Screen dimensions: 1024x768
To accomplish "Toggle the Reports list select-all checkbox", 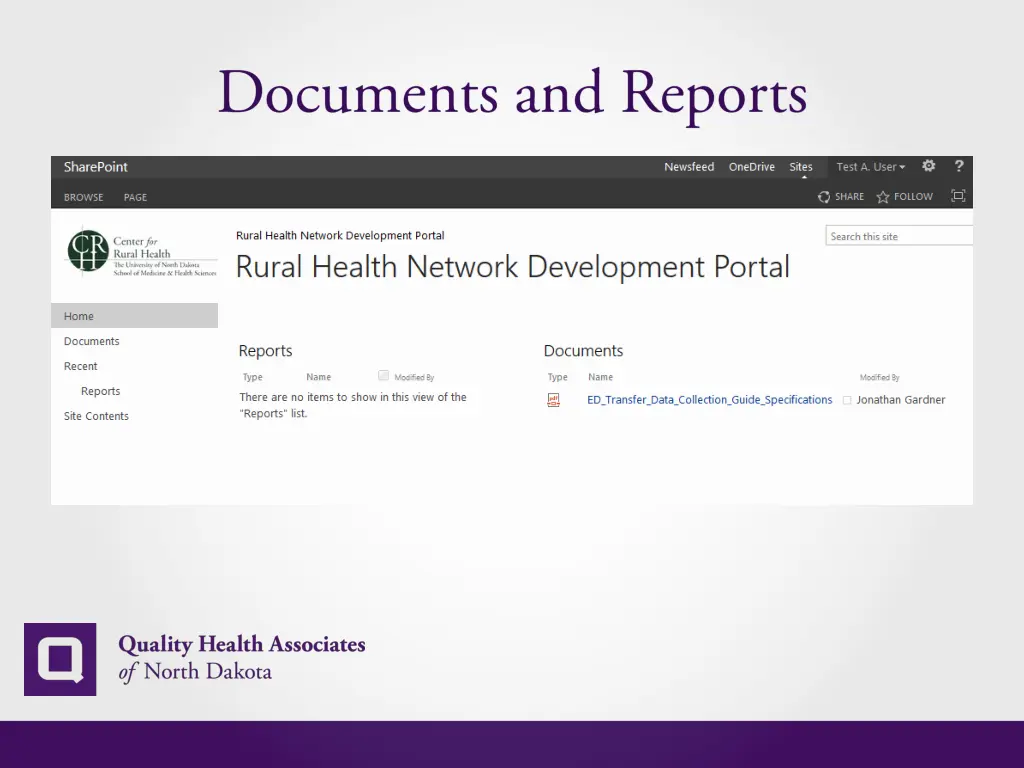I will click(x=383, y=375).
